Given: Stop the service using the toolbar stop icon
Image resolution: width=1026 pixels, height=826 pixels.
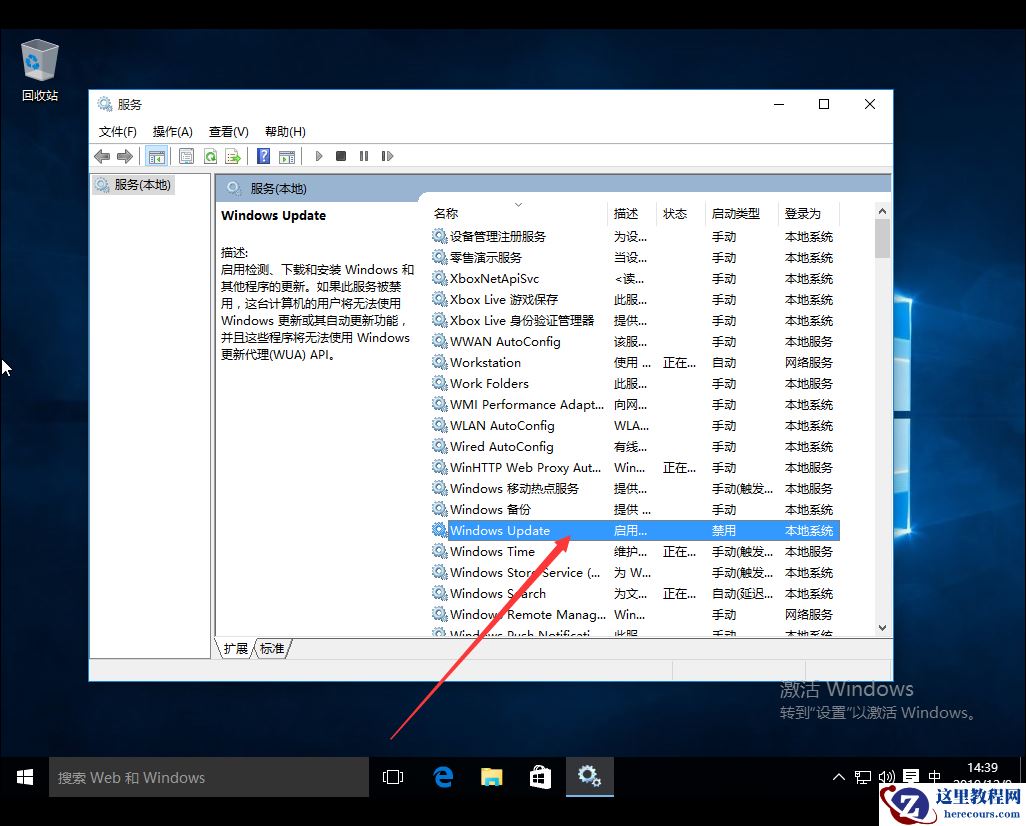Looking at the screenshot, I should coord(342,156).
